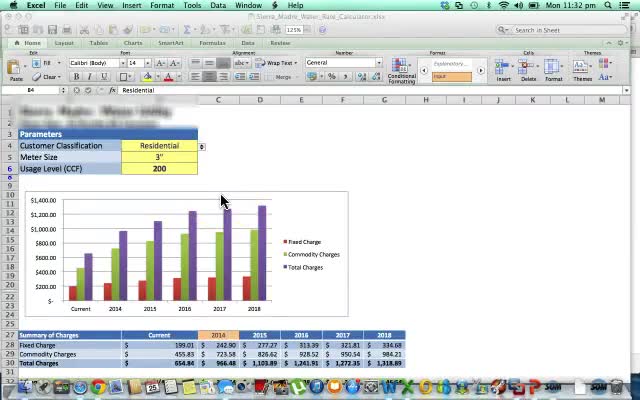
Task: Toggle Italic formatting
Action: coord(90,77)
